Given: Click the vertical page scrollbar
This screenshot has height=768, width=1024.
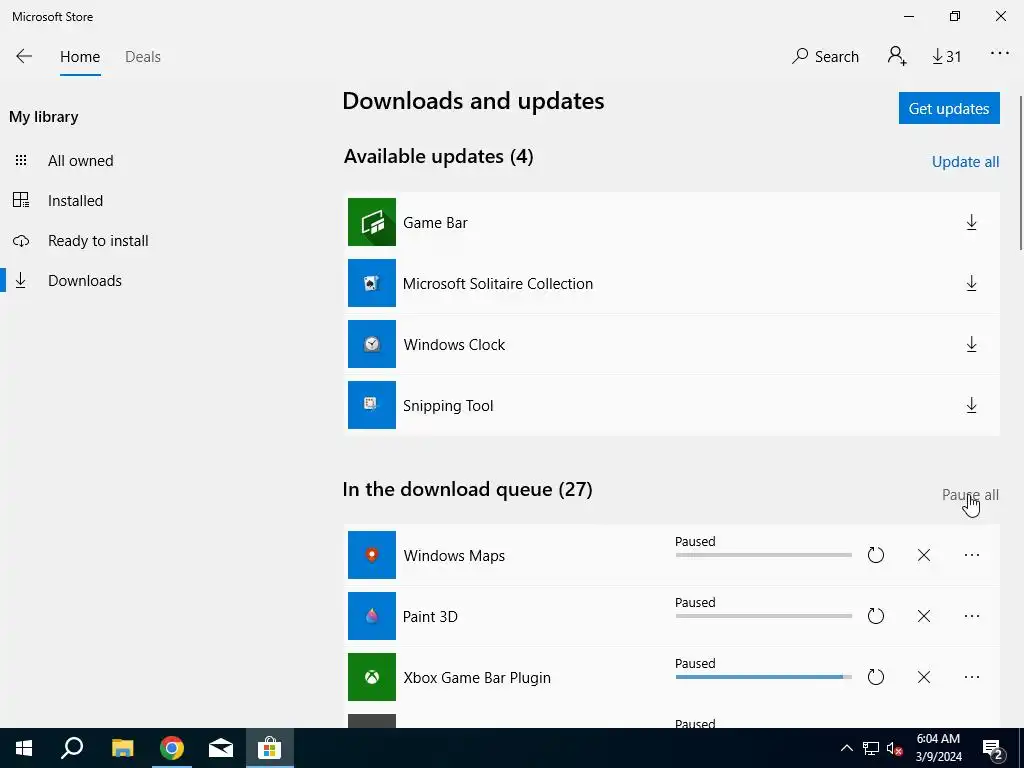Looking at the screenshot, I should point(1020,173).
